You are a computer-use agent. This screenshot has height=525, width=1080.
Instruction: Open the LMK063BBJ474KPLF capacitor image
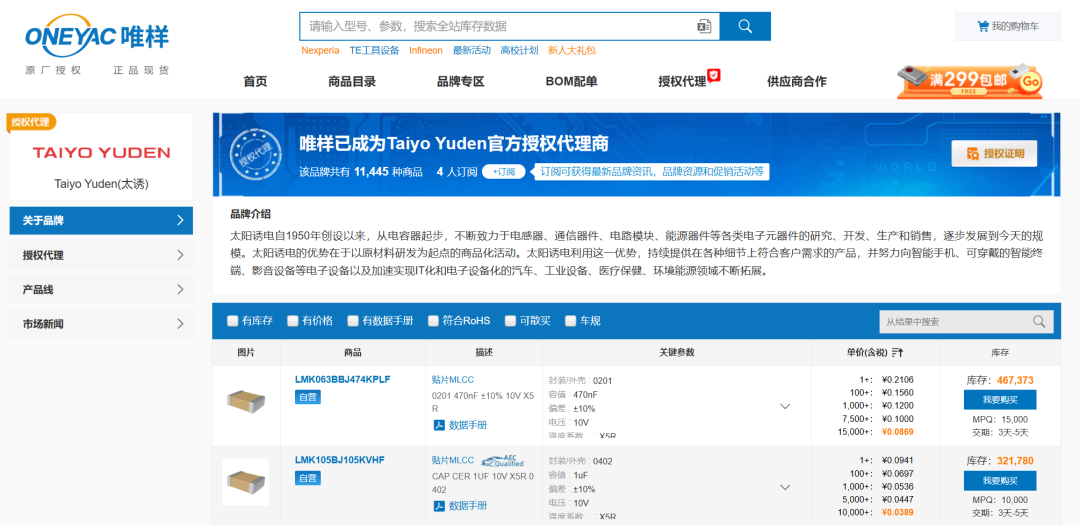[x=246, y=401]
